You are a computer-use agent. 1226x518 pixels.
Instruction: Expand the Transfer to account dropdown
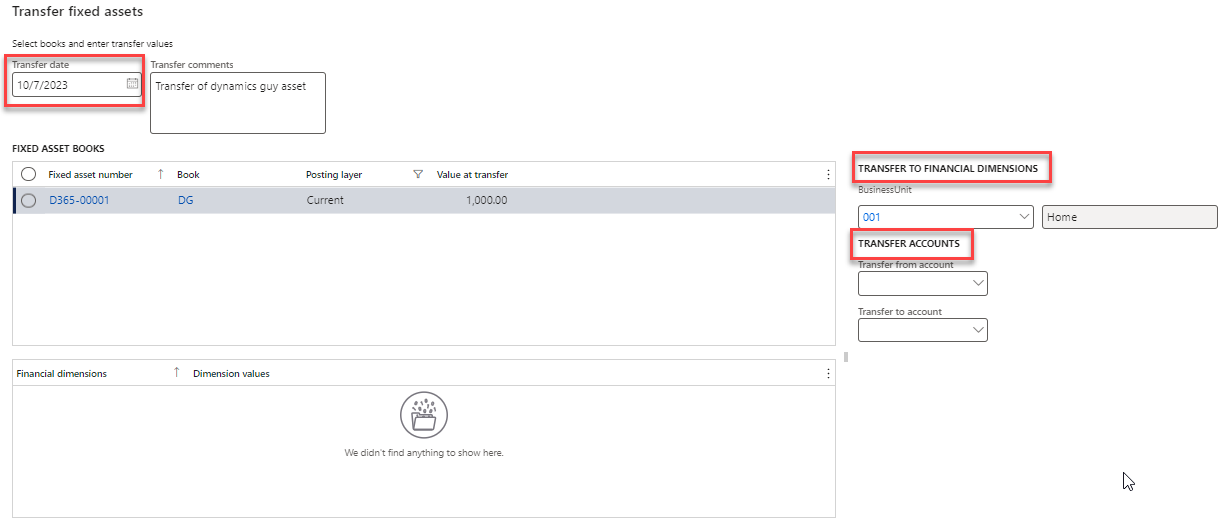tap(979, 330)
